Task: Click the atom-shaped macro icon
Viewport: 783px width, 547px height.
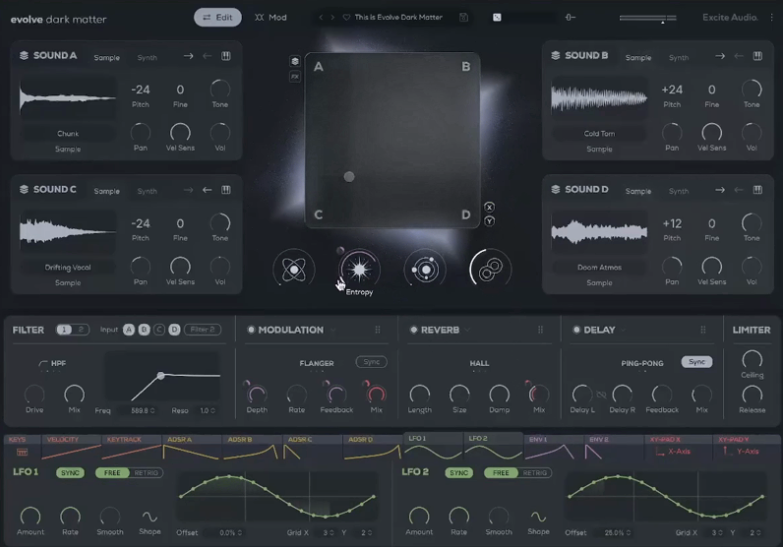Action: 294,269
